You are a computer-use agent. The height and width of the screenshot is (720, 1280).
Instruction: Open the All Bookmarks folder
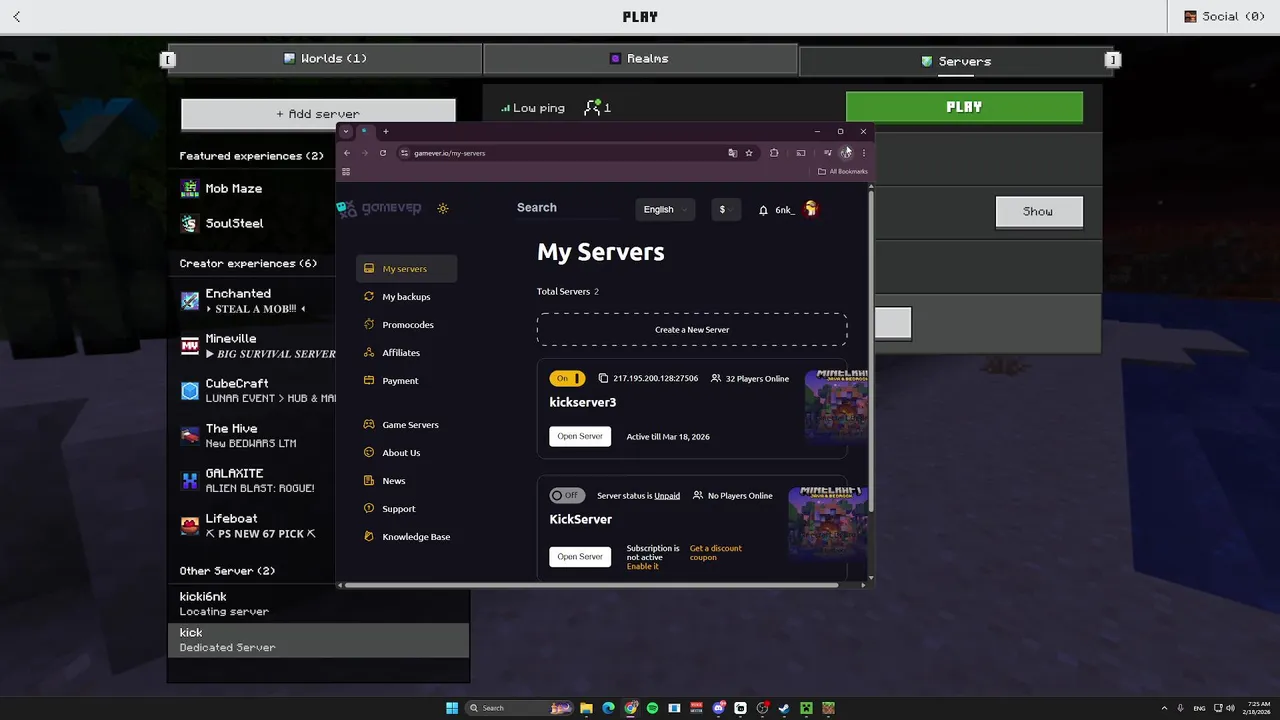coord(843,172)
